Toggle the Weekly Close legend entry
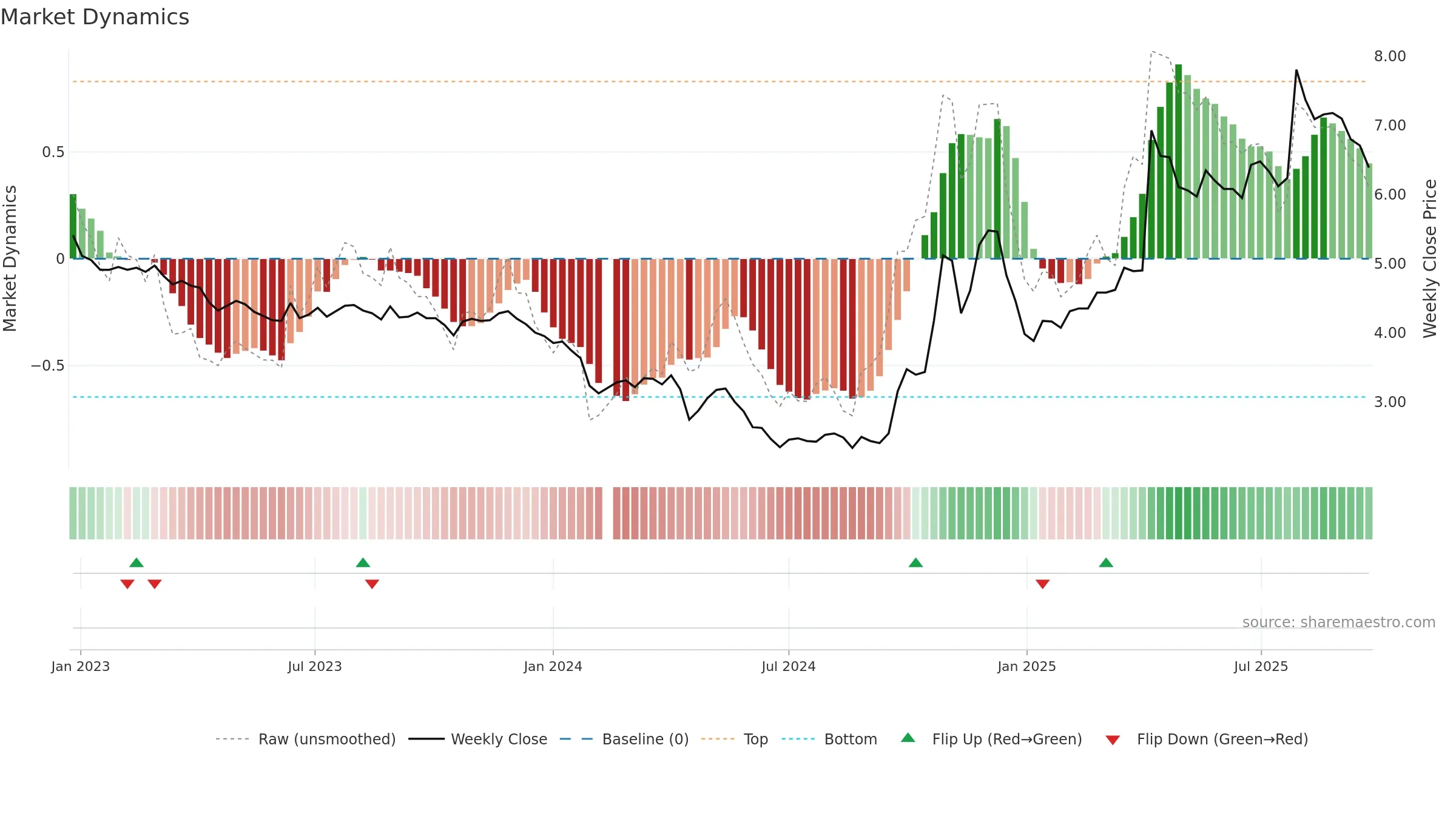1456x819 pixels. coord(478,739)
